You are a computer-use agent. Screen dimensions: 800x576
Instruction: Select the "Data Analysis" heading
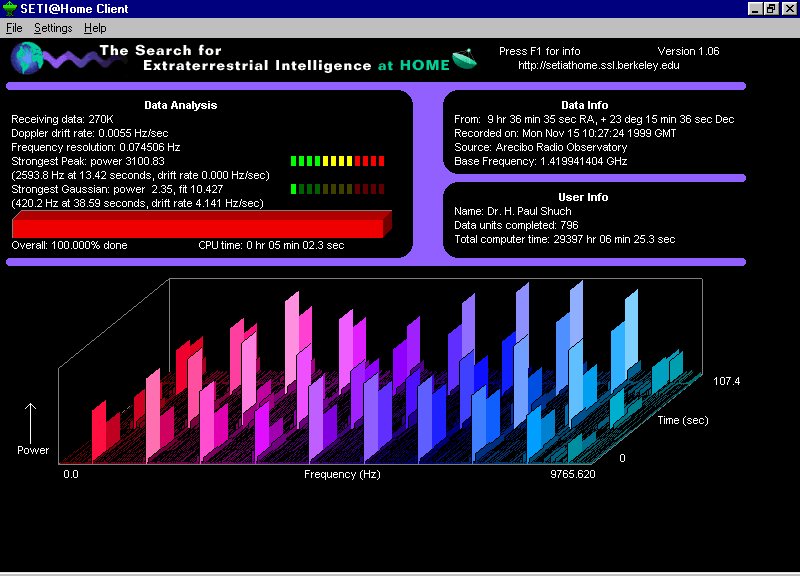tap(181, 105)
